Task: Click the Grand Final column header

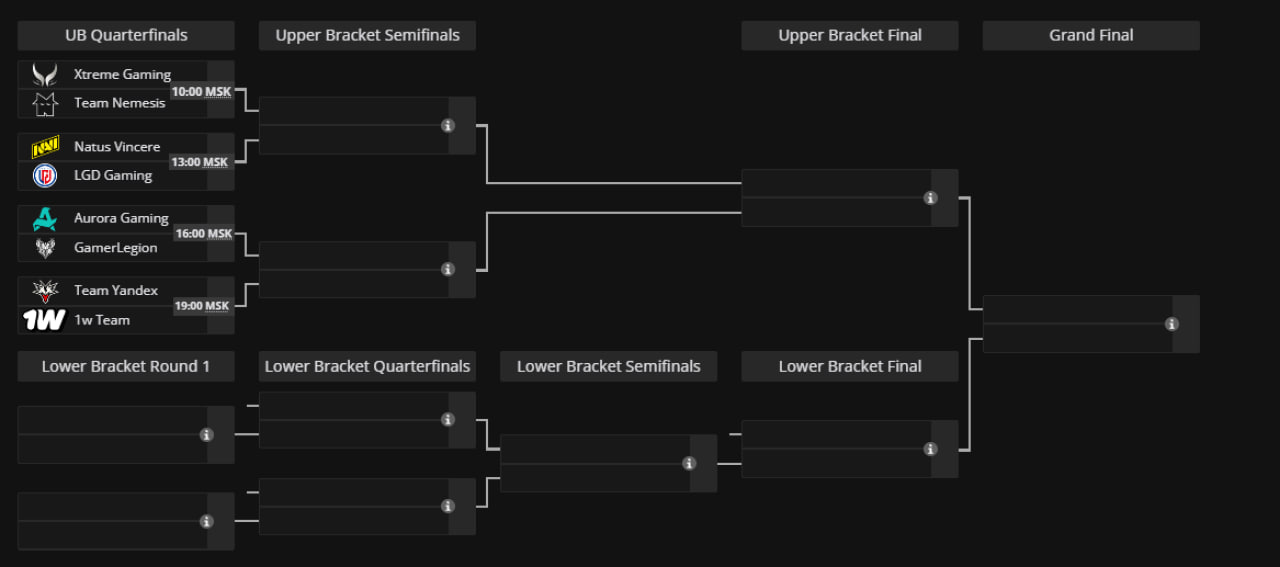Action: pyautogui.click(x=1091, y=35)
